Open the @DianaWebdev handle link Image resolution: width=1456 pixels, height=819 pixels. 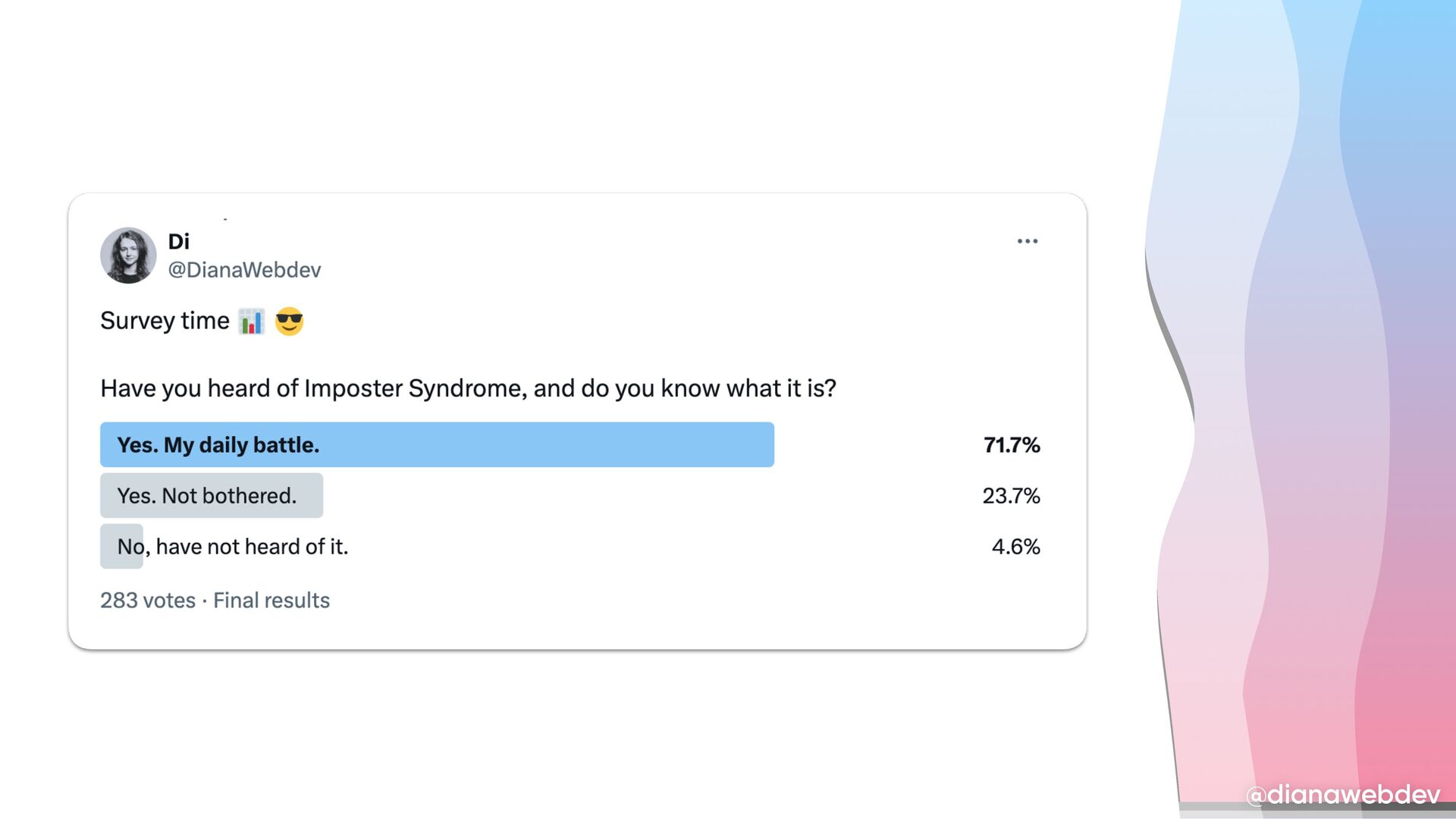click(x=244, y=270)
